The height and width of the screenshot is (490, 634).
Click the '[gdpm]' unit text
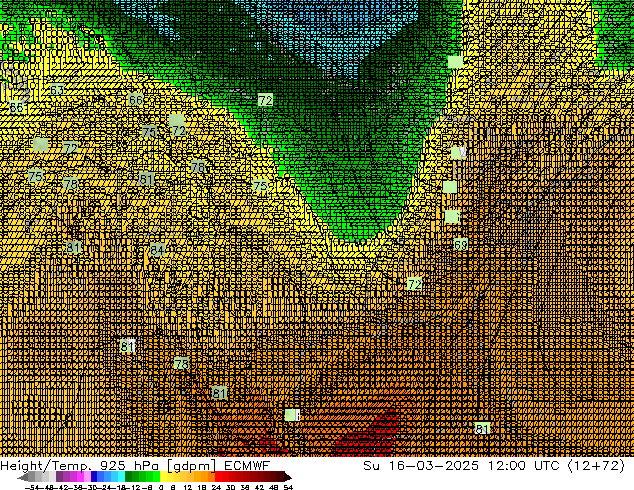[x=191, y=466]
